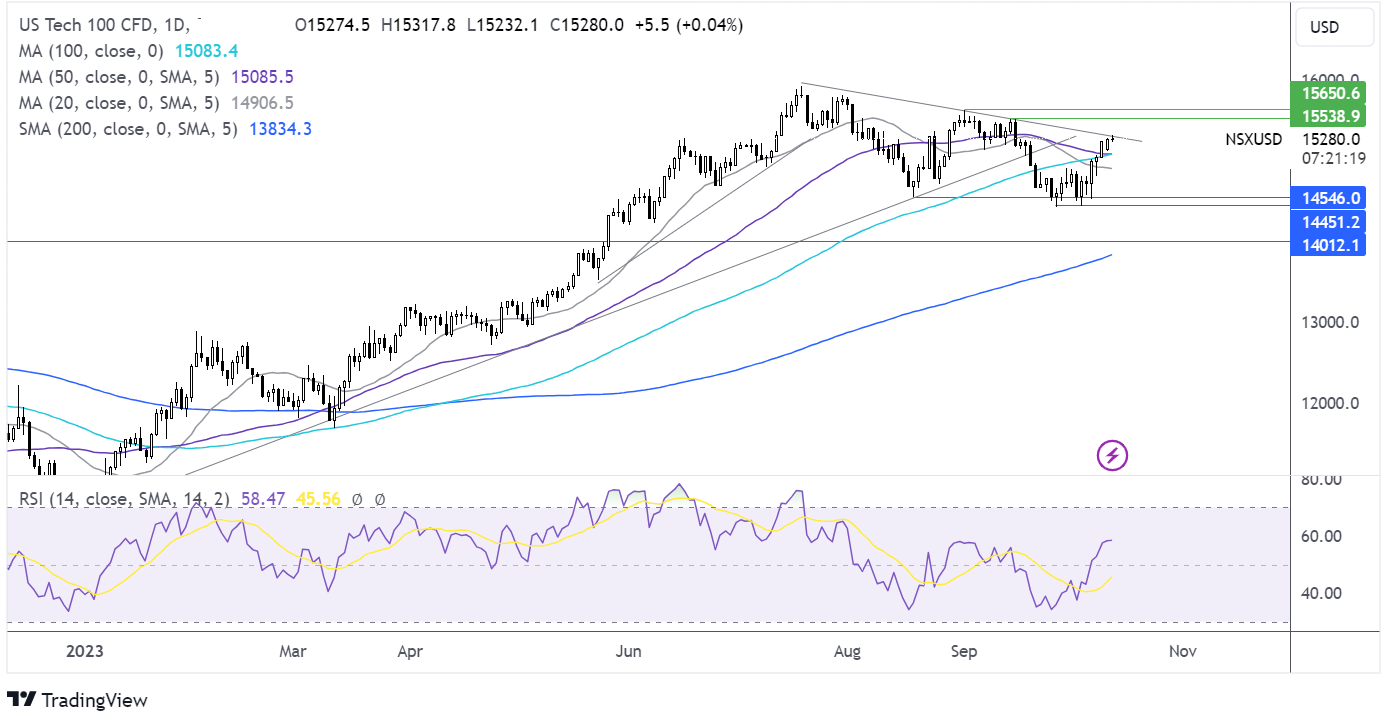
Task: Click the 14546.0 blue price label
Action: [x=1327, y=198]
